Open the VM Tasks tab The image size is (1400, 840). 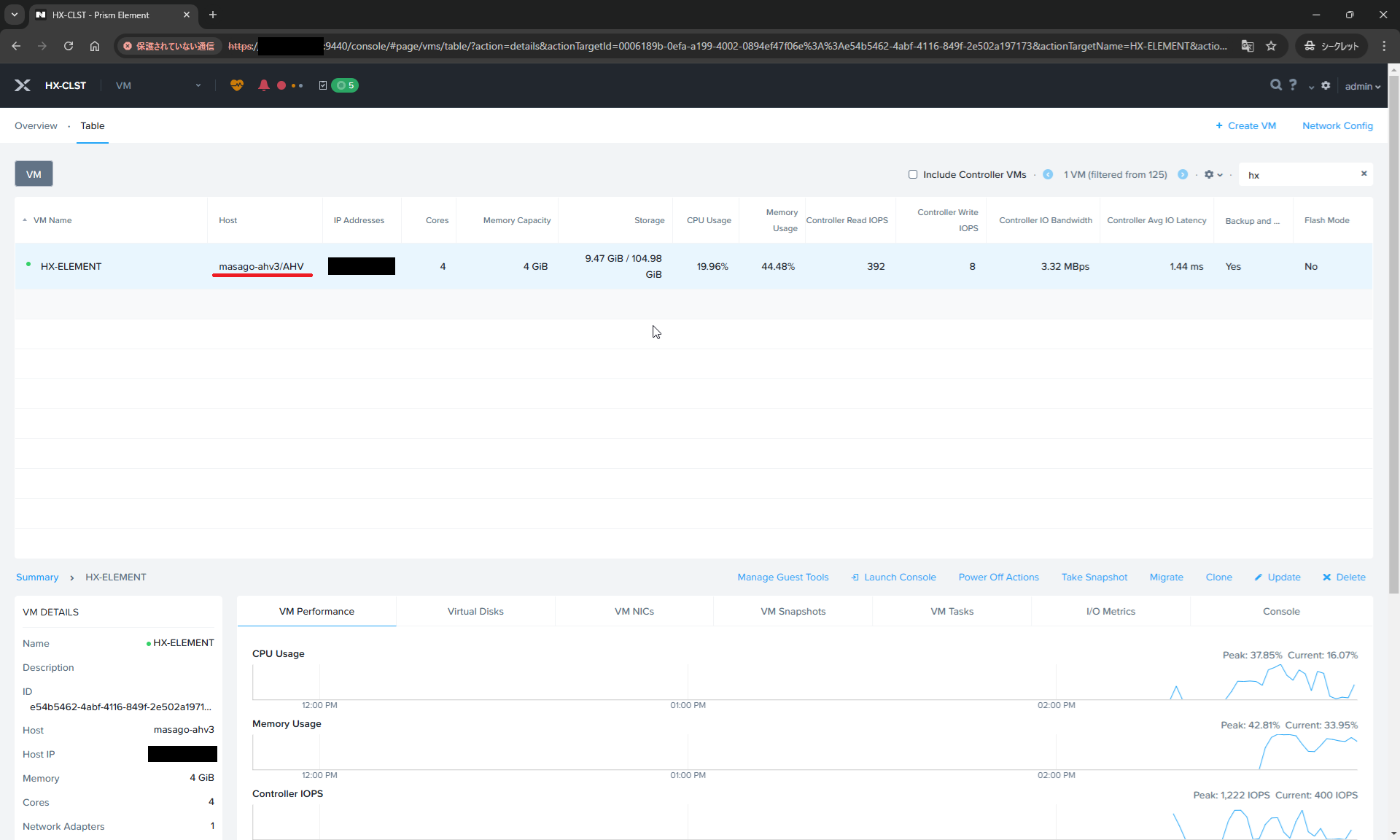pos(952,611)
